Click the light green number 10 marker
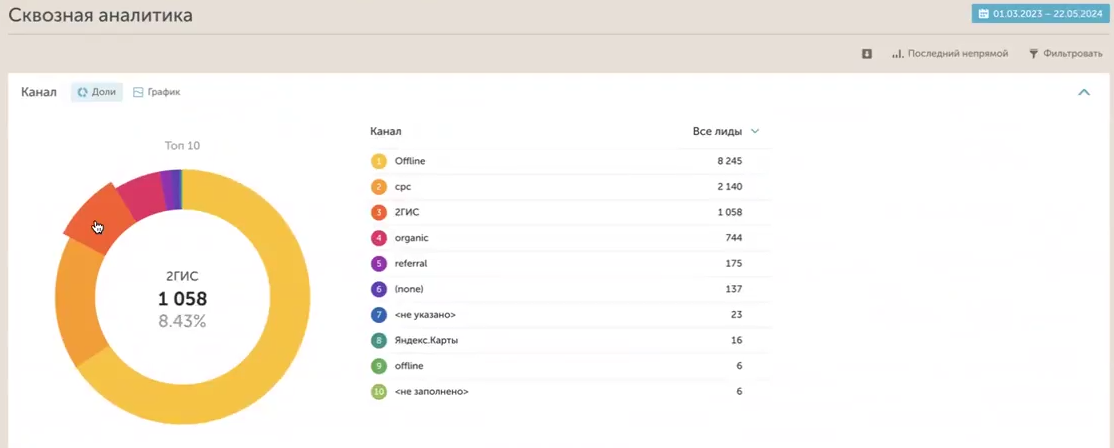Viewport: 1114px width, 448px height. 379,391
